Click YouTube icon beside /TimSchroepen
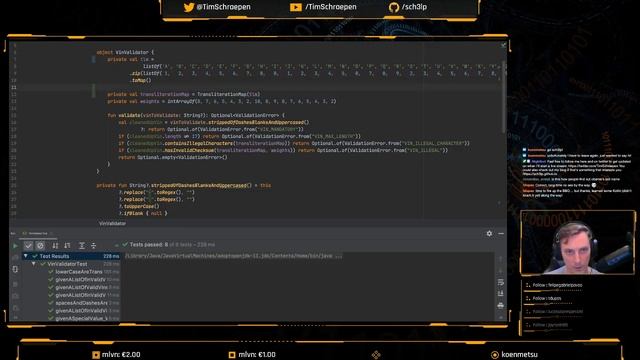The width and height of the screenshot is (640, 360). [296, 7]
